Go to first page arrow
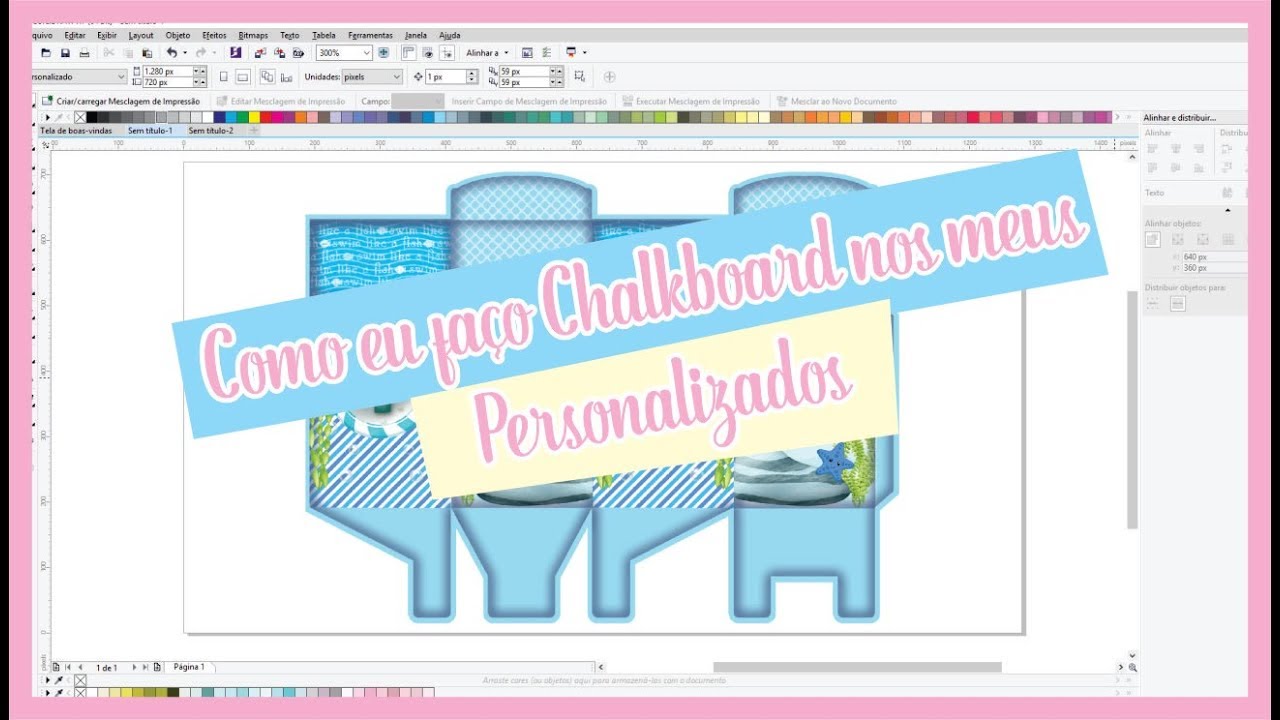The width and height of the screenshot is (1280, 720). click(68, 667)
